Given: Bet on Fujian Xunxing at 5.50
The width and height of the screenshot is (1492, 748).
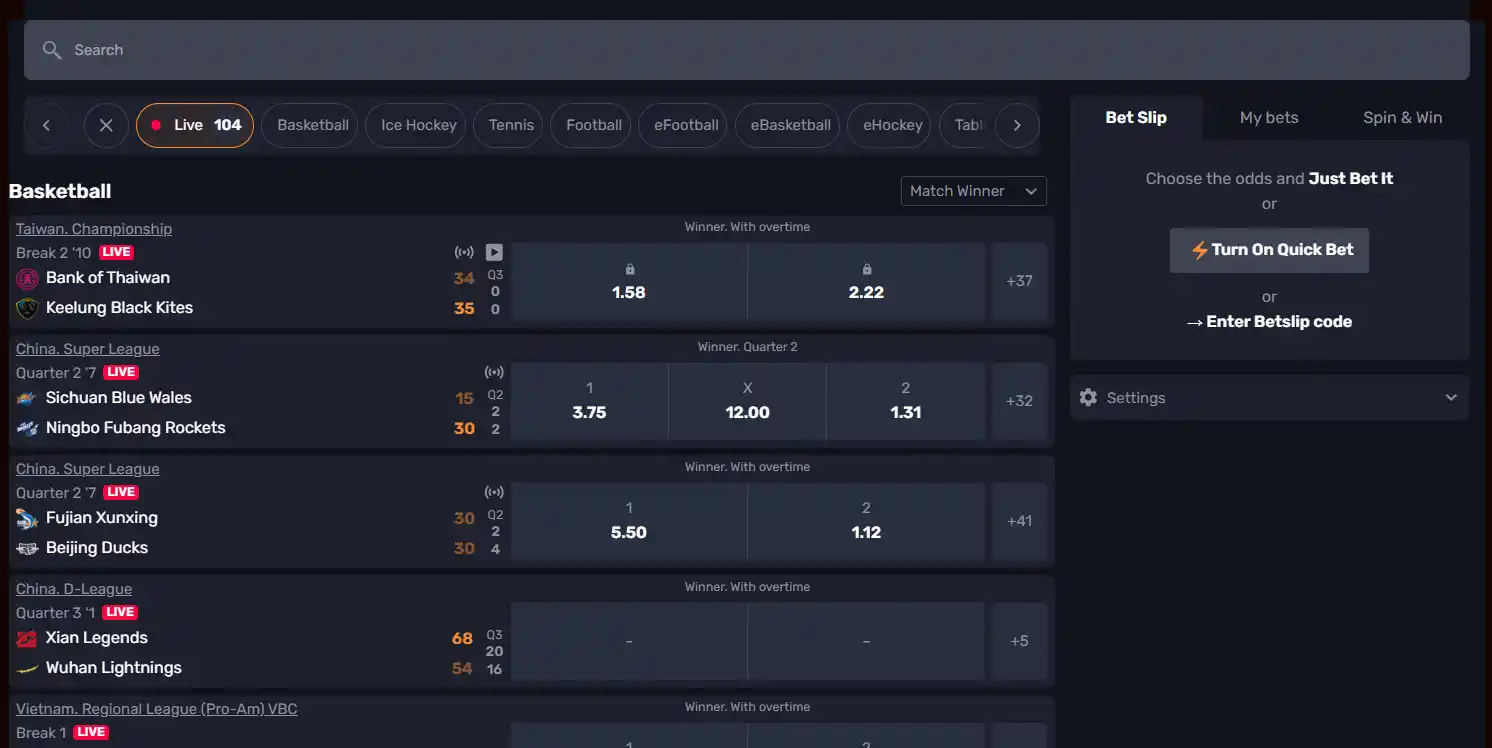Looking at the screenshot, I should coord(629,521).
